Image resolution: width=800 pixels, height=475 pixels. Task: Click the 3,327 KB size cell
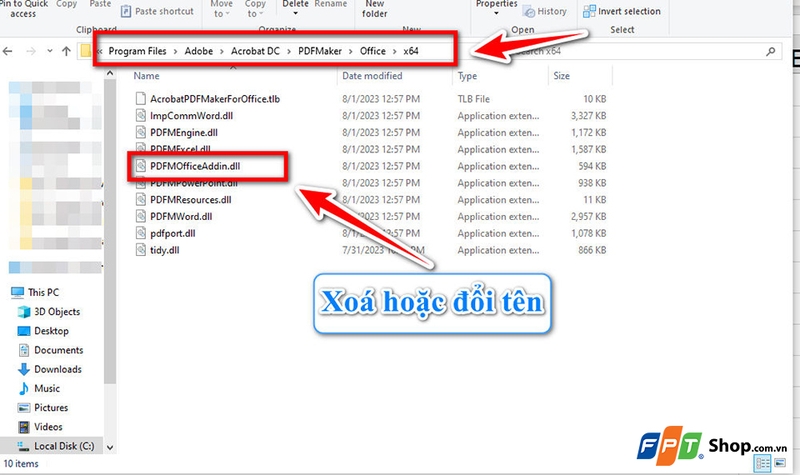[588, 116]
